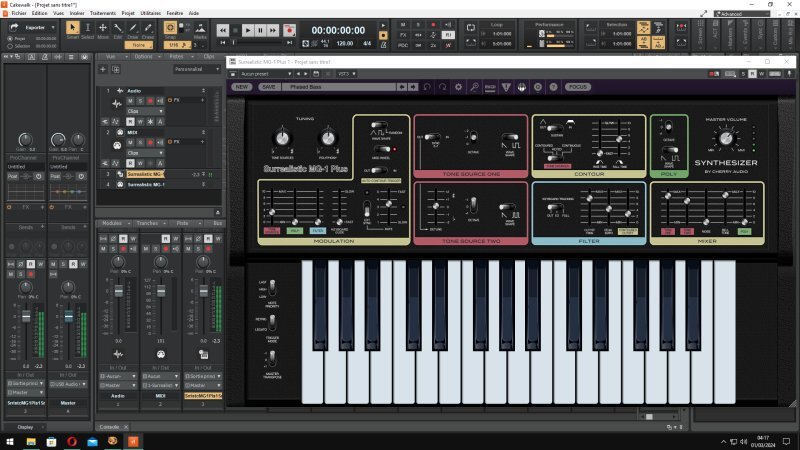Open the Display dropdown at bottom left
The height and width of the screenshot is (450, 800).
click(x=28, y=427)
